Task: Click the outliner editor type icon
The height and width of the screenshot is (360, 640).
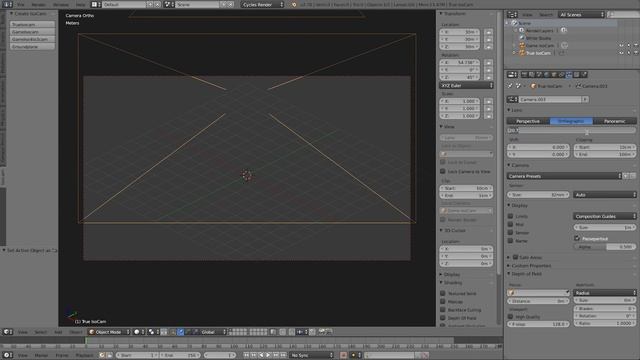Action: point(512,14)
